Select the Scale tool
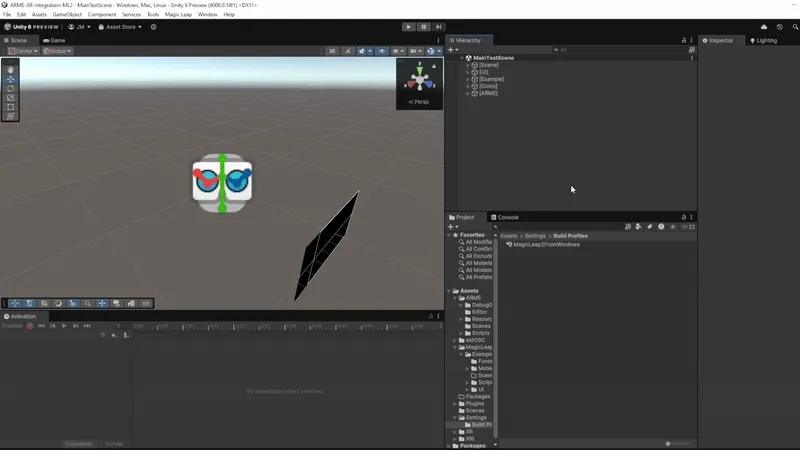The image size is (800, 450). click(x=10, y=97)
